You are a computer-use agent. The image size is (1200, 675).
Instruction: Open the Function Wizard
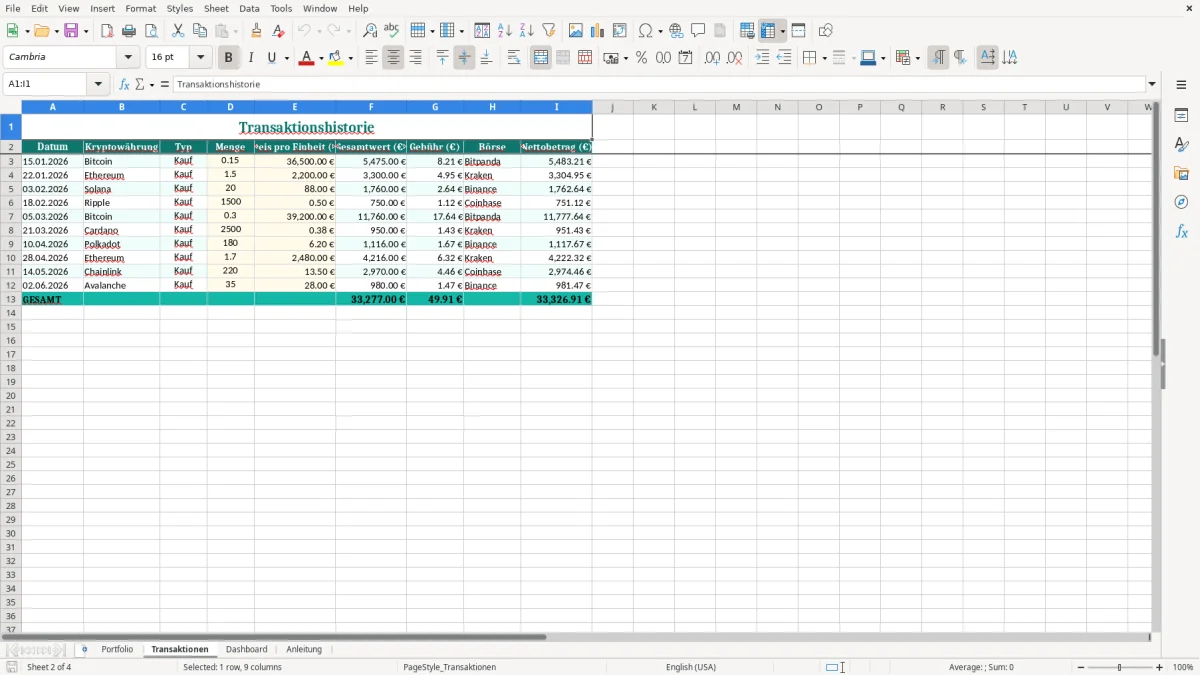click(124, 84)
